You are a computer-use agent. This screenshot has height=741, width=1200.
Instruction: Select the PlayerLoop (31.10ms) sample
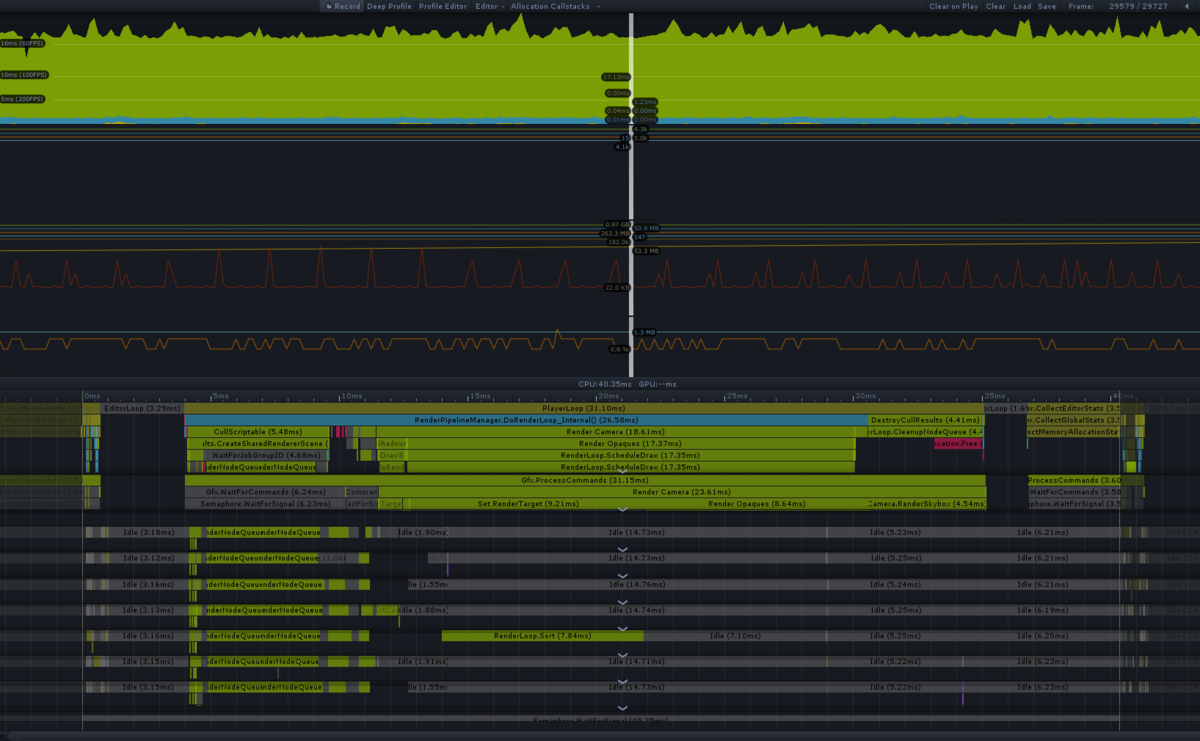[584, 408]
